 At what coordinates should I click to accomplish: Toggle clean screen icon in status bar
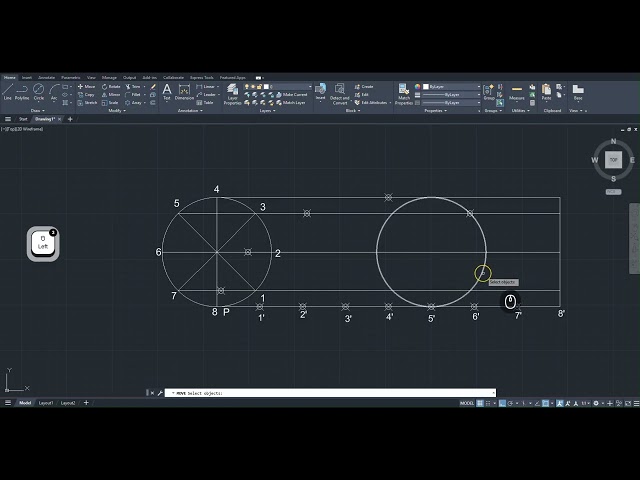(x=629, y=403)
